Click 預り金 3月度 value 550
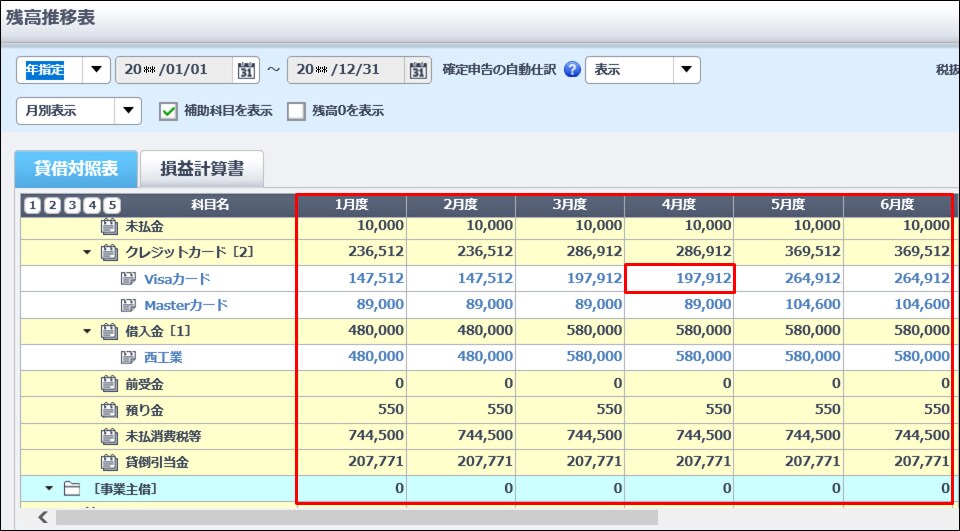The height and width of the screenshot is (531, 960). pyautogui.click(x=609, y=409)
